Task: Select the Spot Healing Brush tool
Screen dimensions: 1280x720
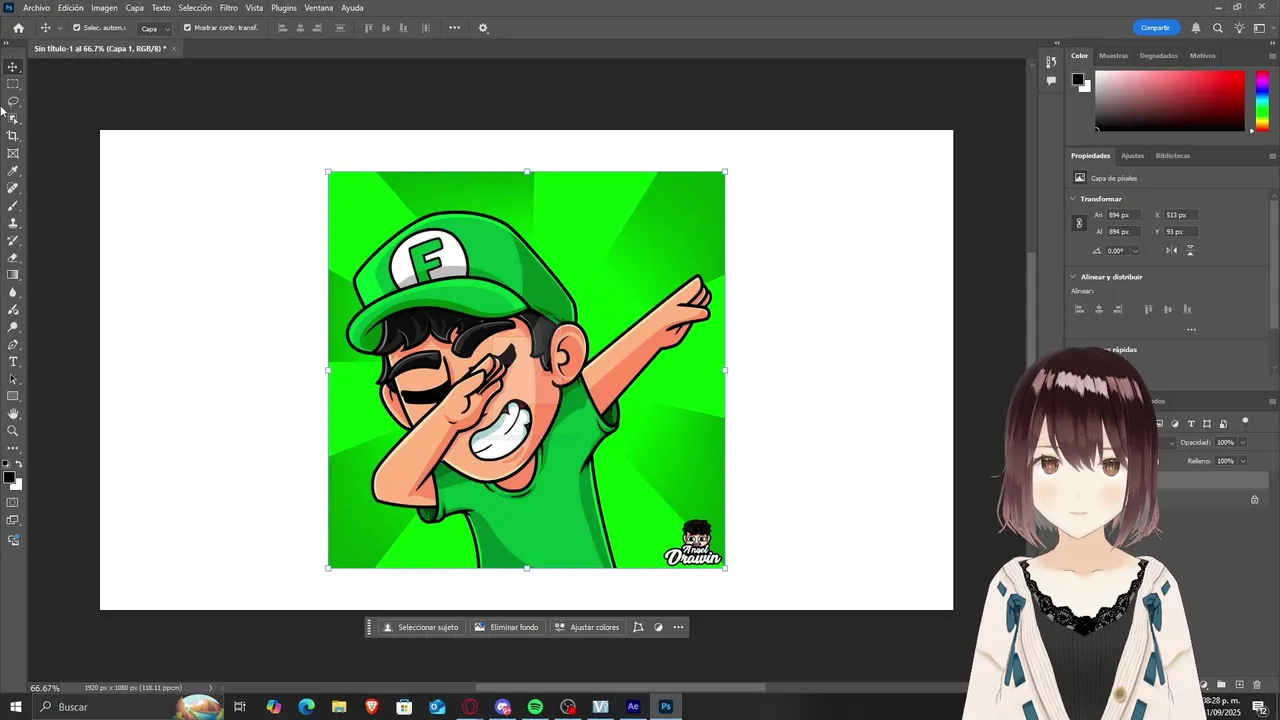Action: pyautogui.click(x=13, y=188)
